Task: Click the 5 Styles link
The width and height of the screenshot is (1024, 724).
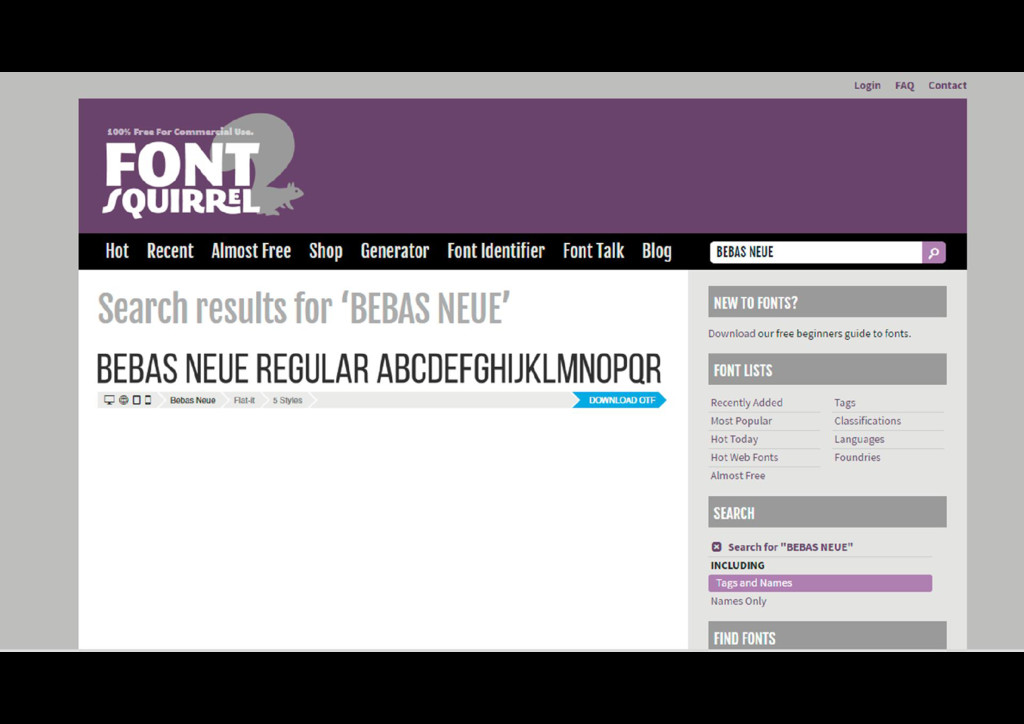Action: [x=287, y=400]
